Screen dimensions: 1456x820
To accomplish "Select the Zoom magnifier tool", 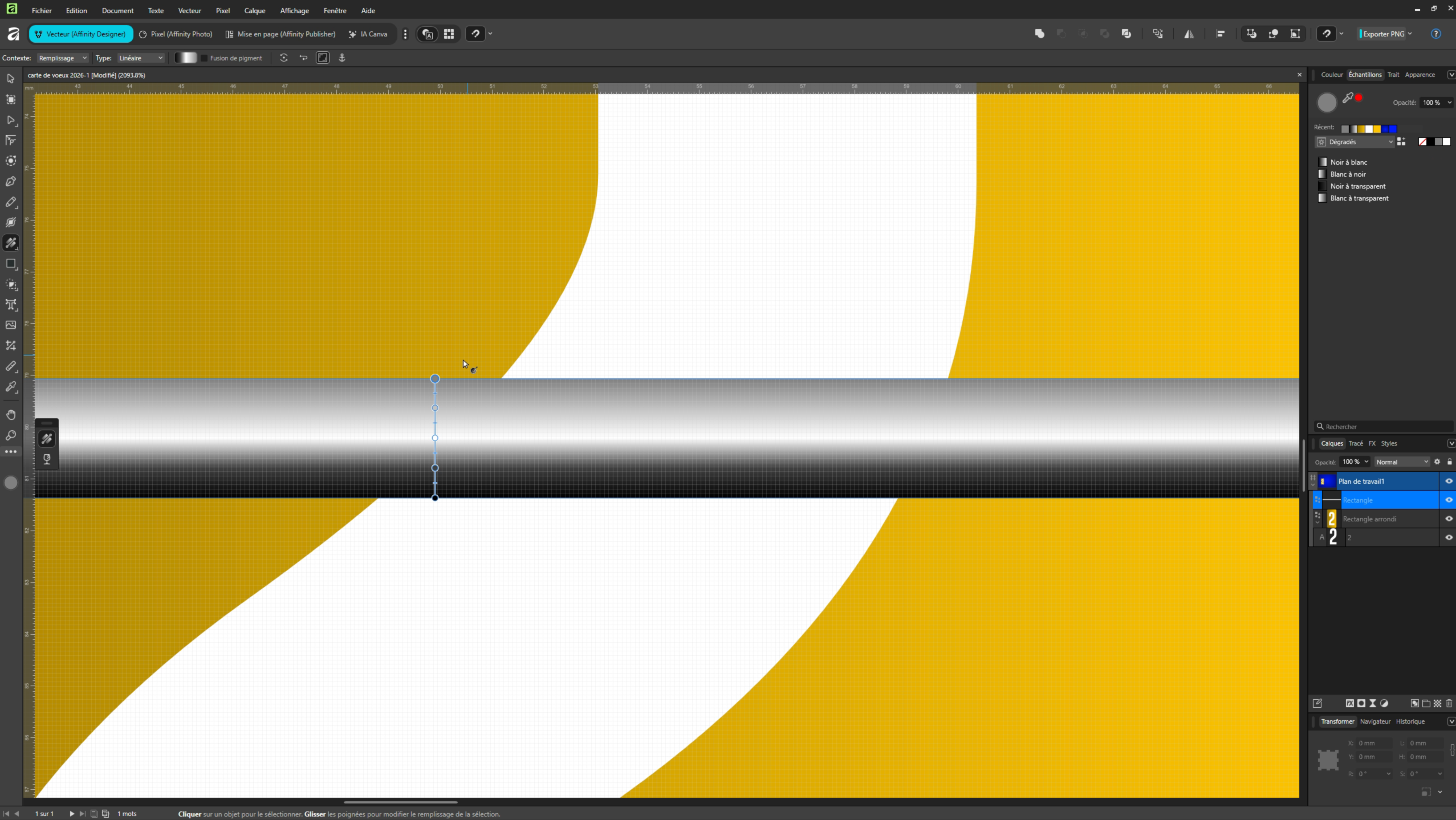I will (x=10, y=436).
